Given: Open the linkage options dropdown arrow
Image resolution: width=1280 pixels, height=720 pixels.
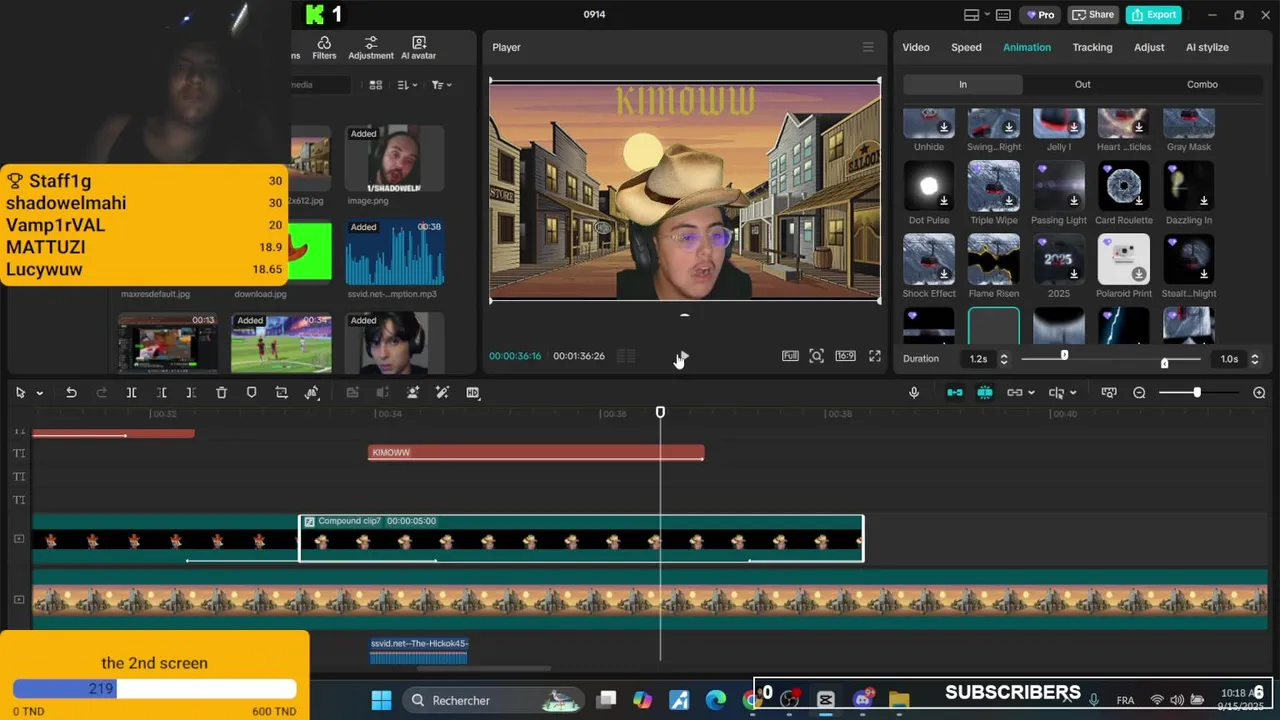Looking at the screenshot, I should (x=1031, y=393).
